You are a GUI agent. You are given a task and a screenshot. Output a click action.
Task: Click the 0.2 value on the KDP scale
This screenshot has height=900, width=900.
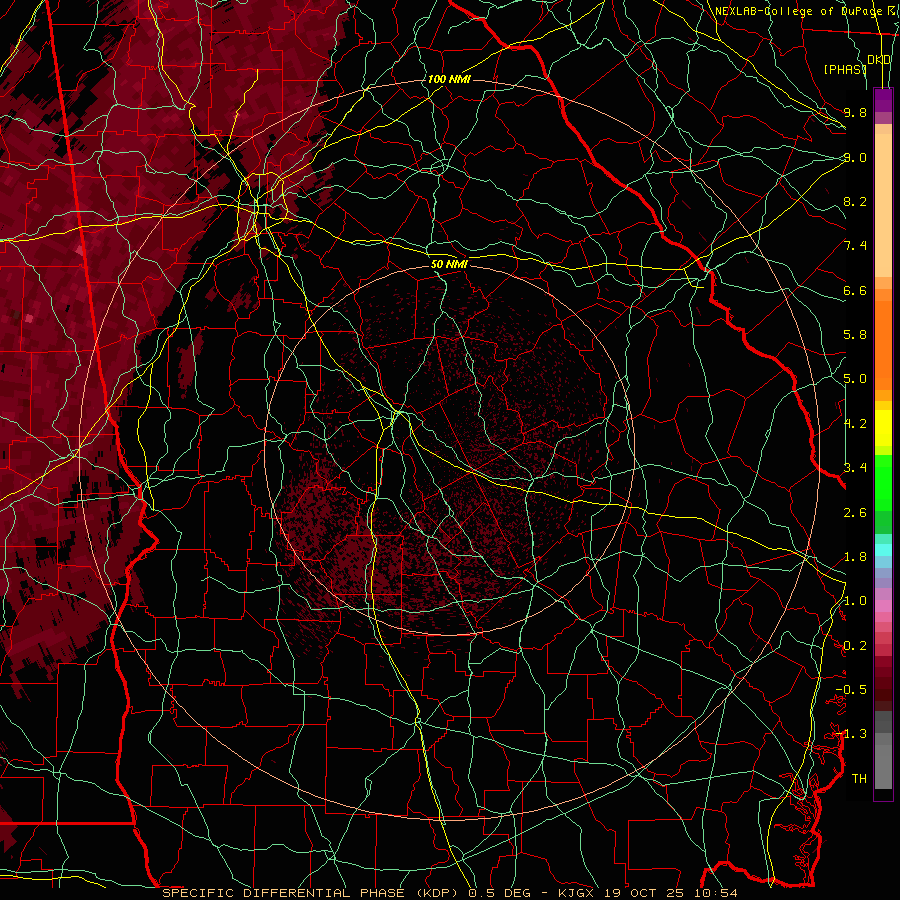click(x=855, y=646)
